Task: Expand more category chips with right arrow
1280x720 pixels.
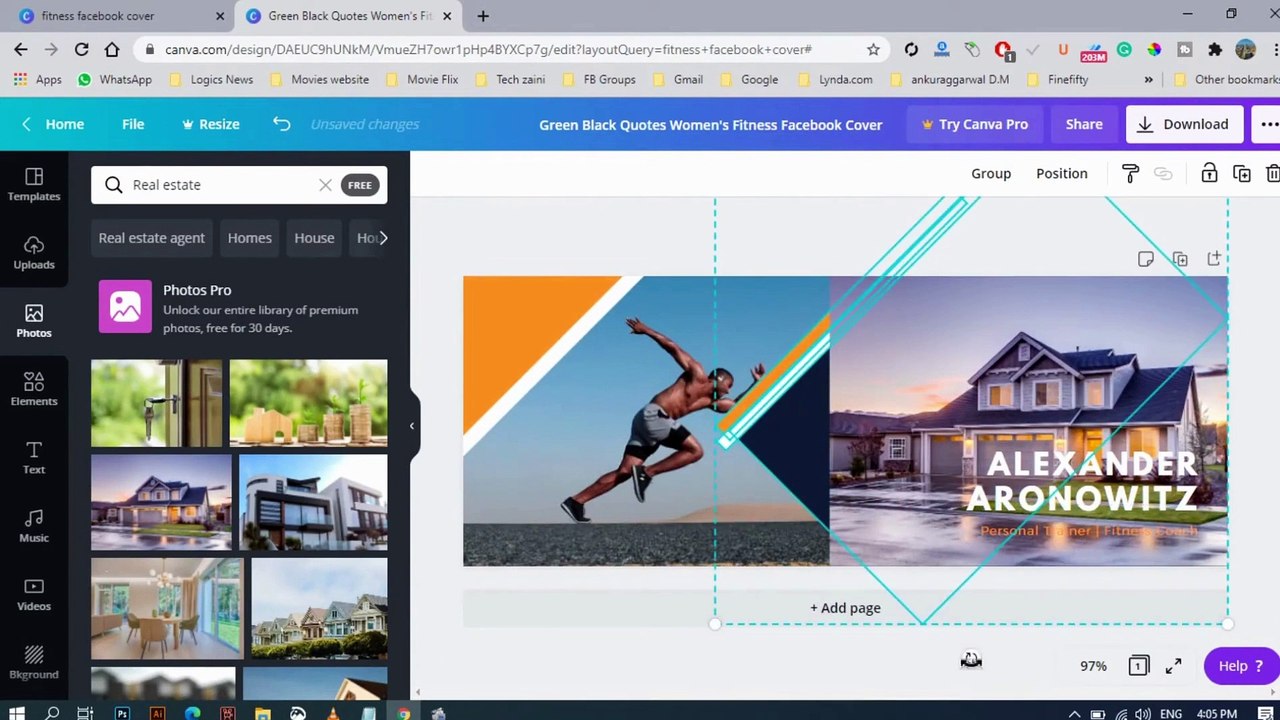Action: tap(383, 238)
